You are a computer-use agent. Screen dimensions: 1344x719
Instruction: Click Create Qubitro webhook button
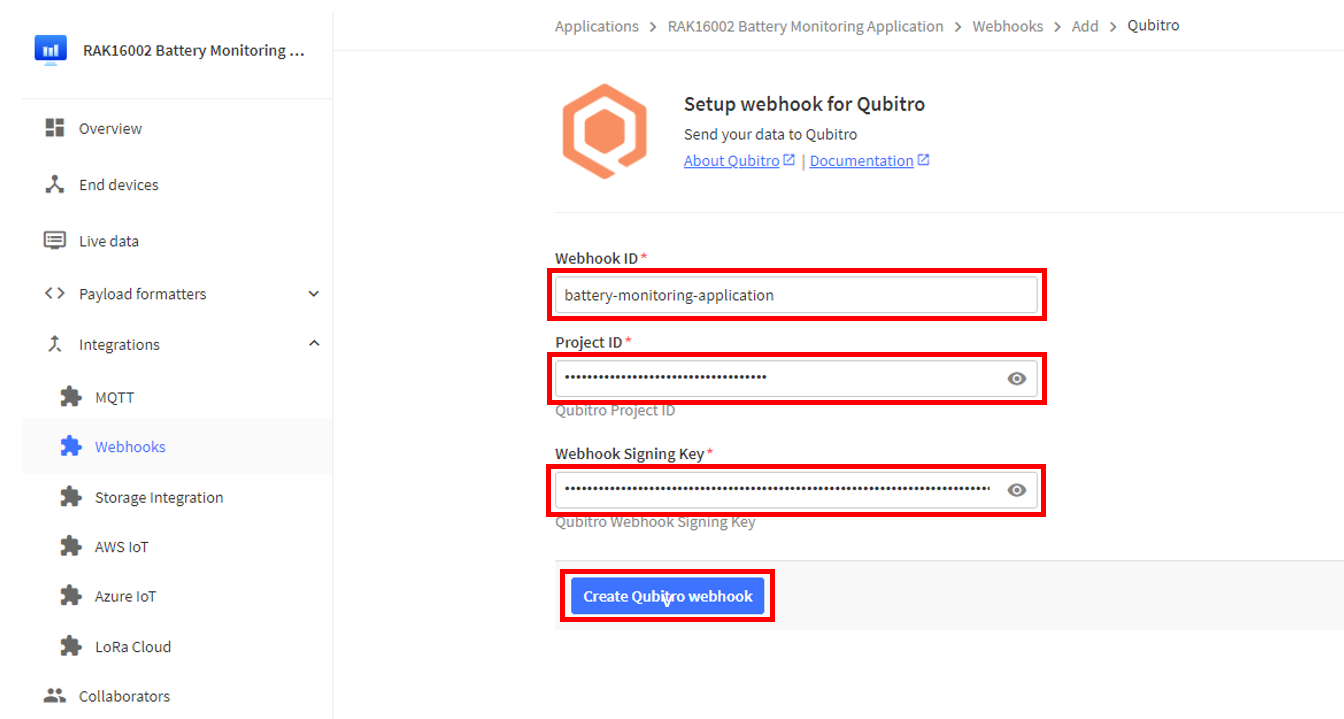coord(667,596)
